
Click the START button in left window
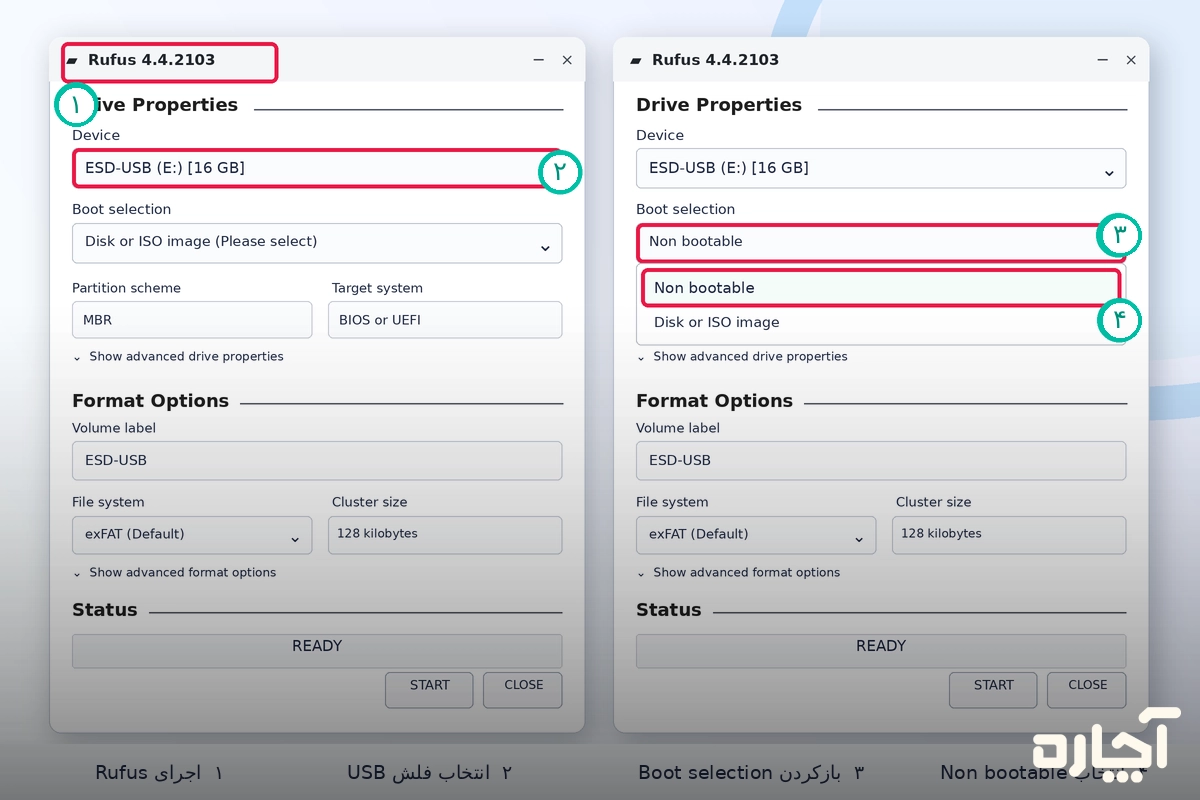tap(430, 689)
